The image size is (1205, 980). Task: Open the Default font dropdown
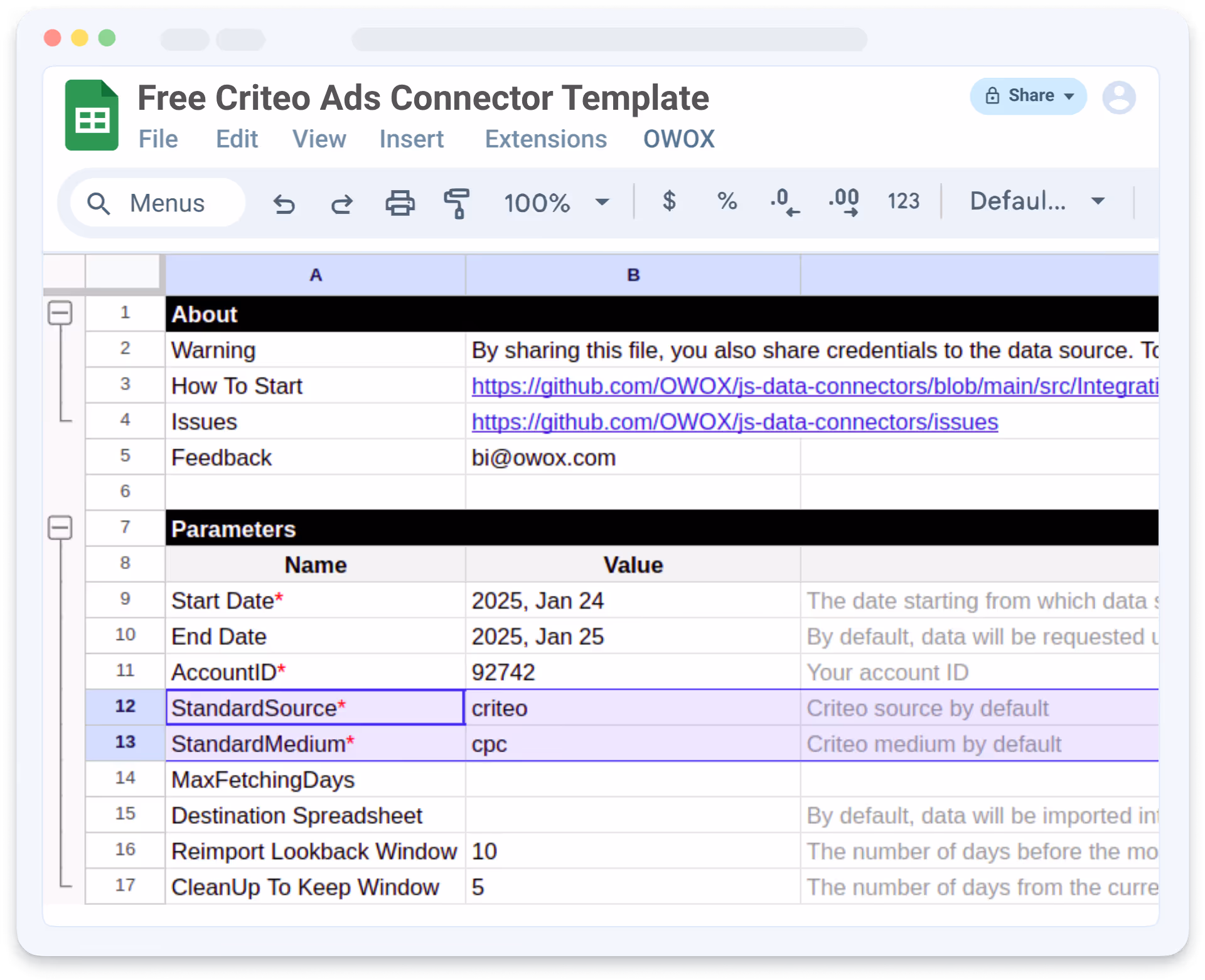1037,201
